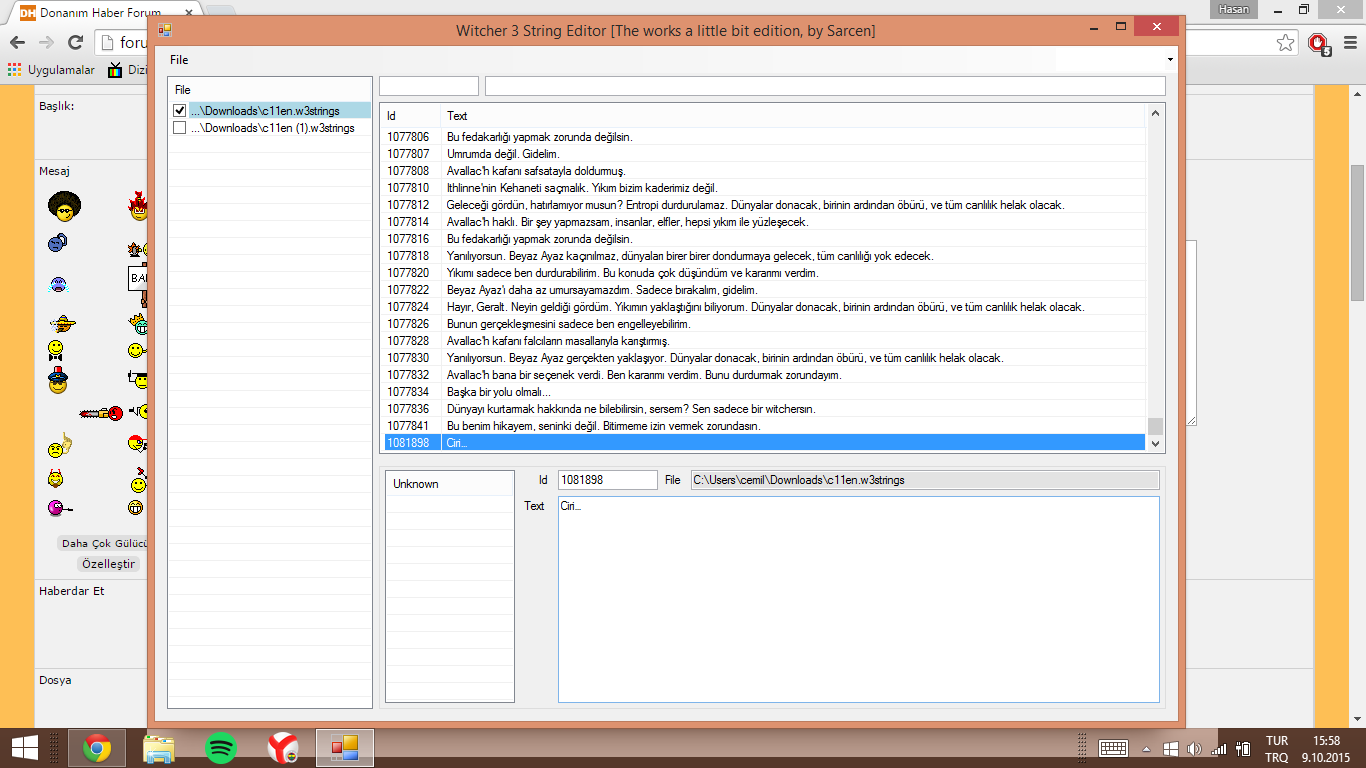Open File Explorer from the taskbar
The image size is (1366, 768).
[x=159, y=748]
